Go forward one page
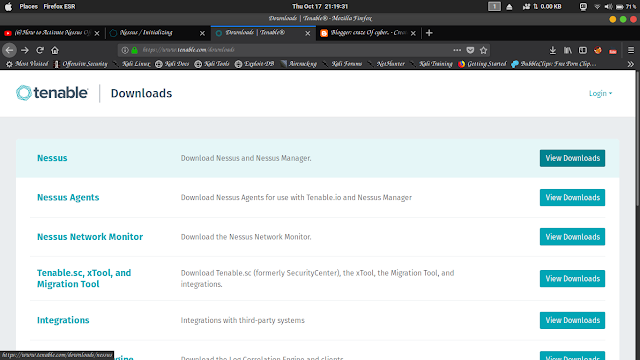Screen dimensions: 640x360 [x=25, y=50]
